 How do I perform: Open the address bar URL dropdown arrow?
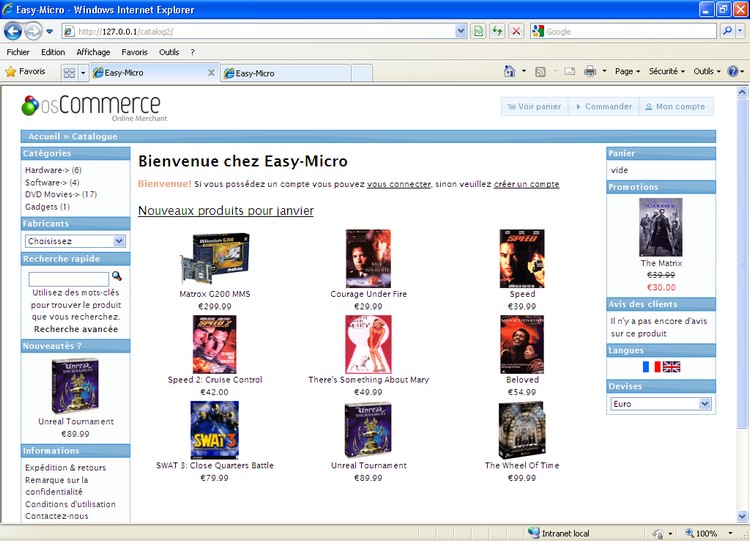click(461, 32)
